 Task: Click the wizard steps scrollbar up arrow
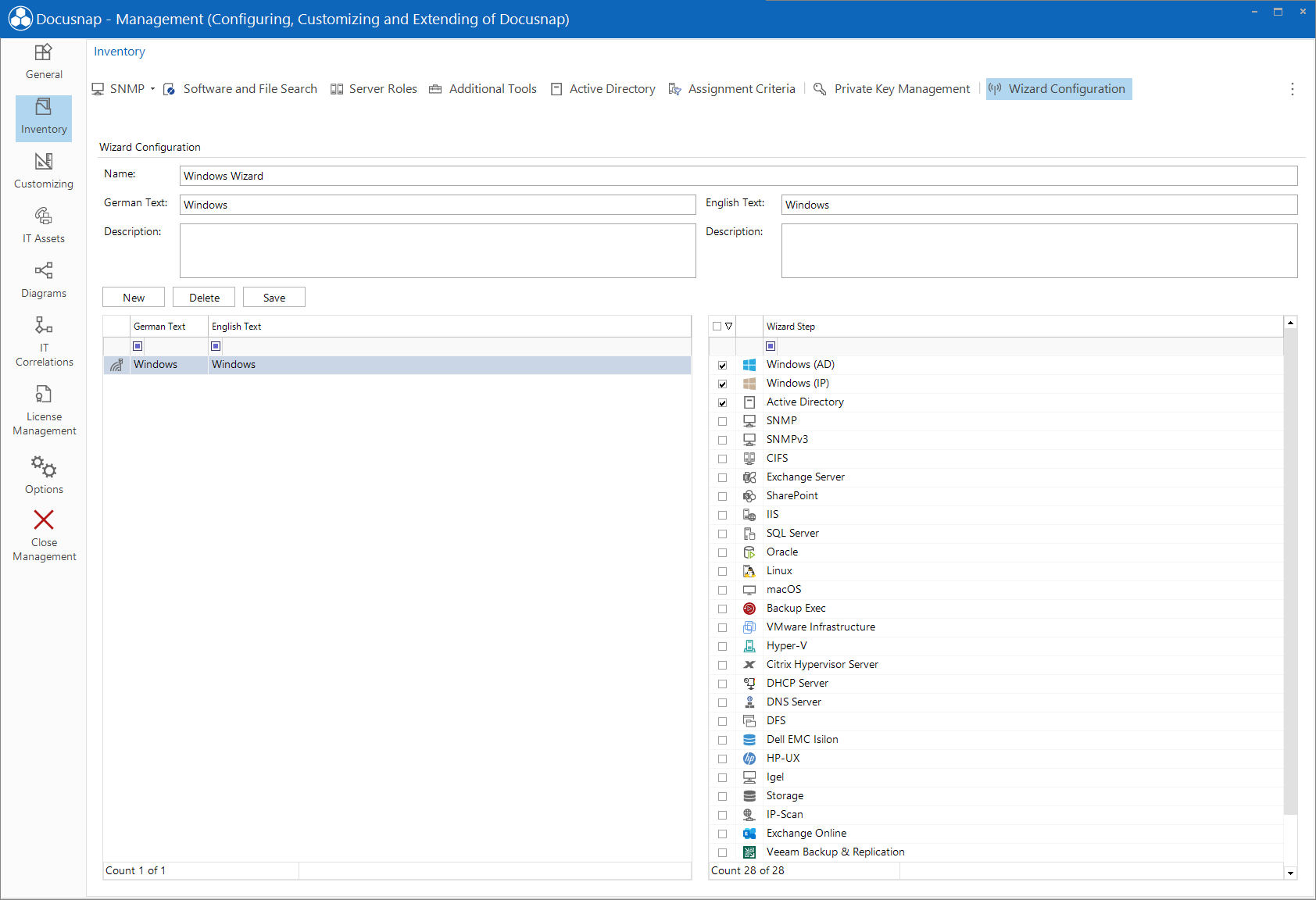pos(1291,322)
